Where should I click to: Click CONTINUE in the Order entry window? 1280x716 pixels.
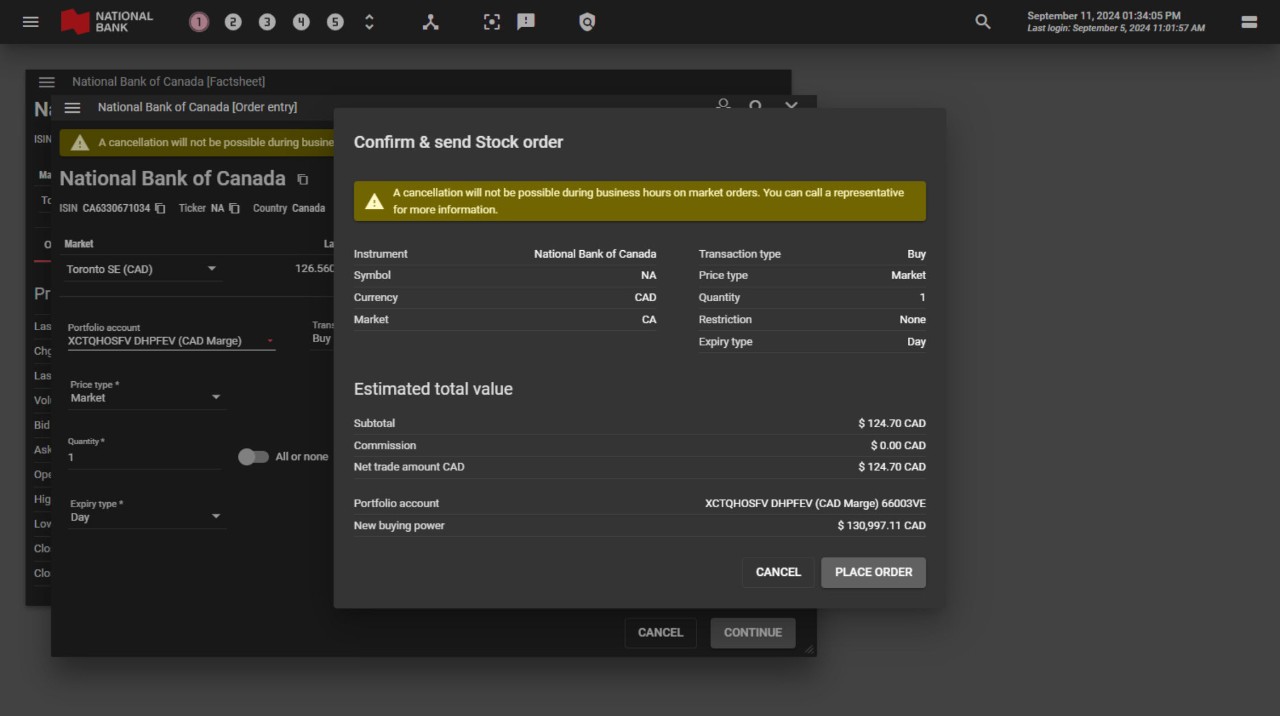[753, 633]
